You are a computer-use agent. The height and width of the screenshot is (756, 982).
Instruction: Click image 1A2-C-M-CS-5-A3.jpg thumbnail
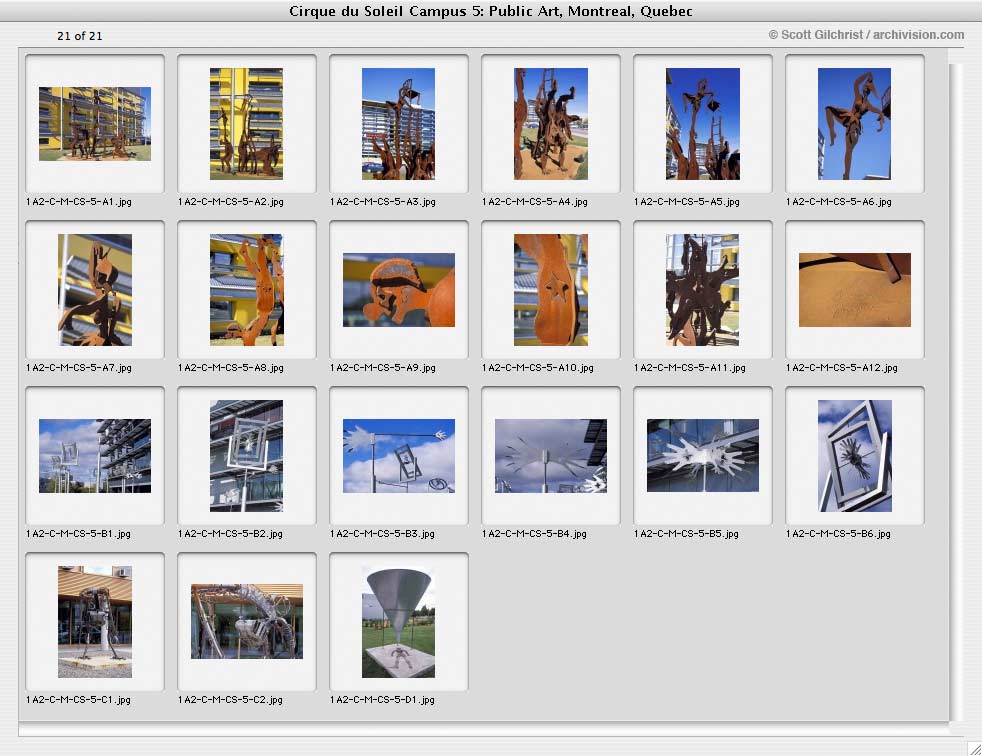tap(398, 124)
